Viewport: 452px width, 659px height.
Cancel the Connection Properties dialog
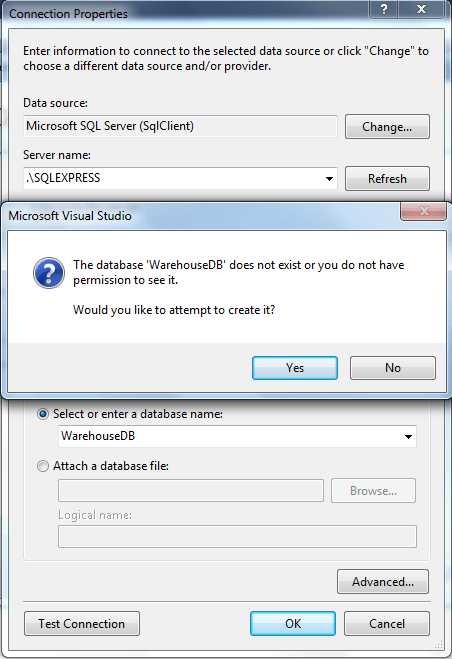pos(387,624)
